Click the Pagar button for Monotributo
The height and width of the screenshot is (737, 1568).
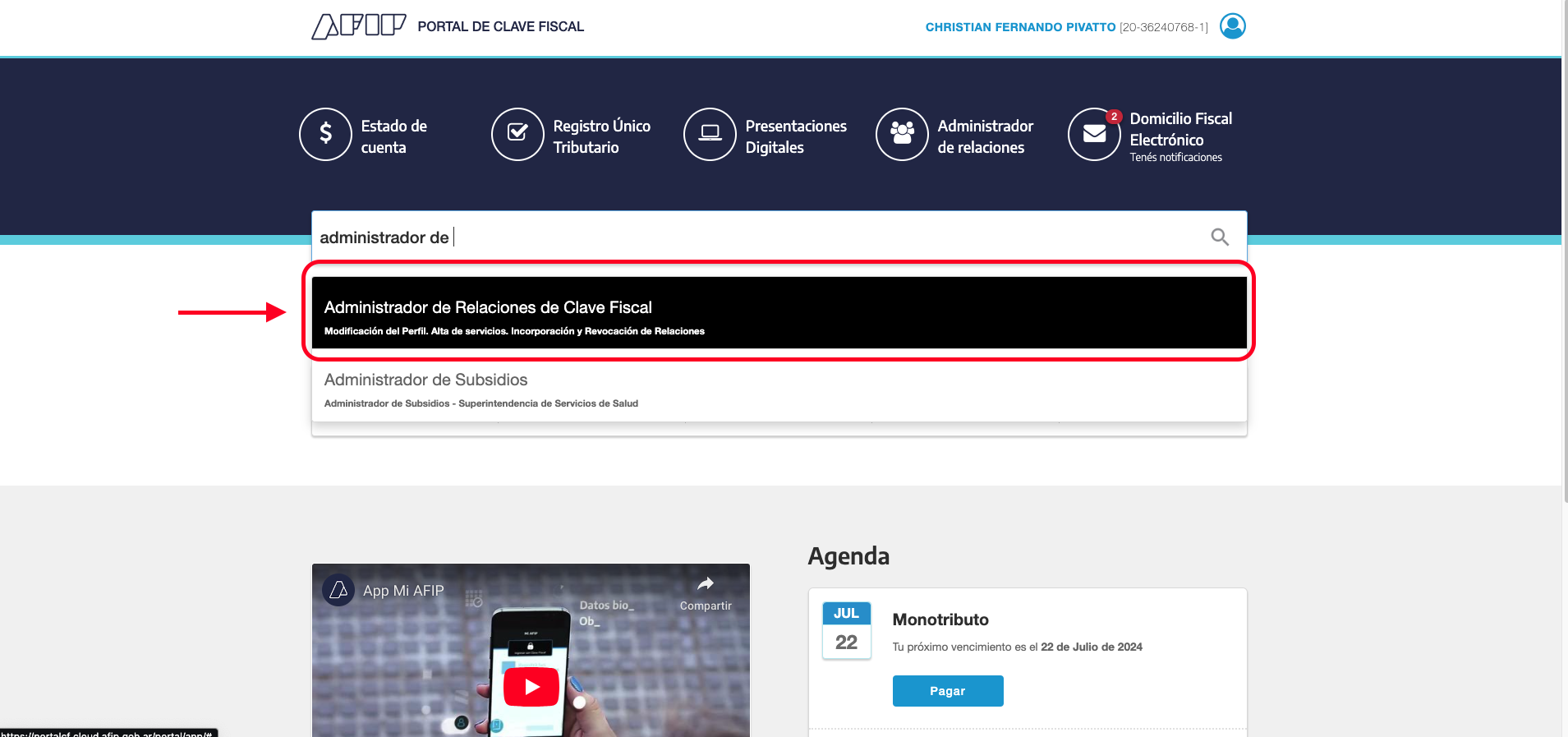[947, 691]
